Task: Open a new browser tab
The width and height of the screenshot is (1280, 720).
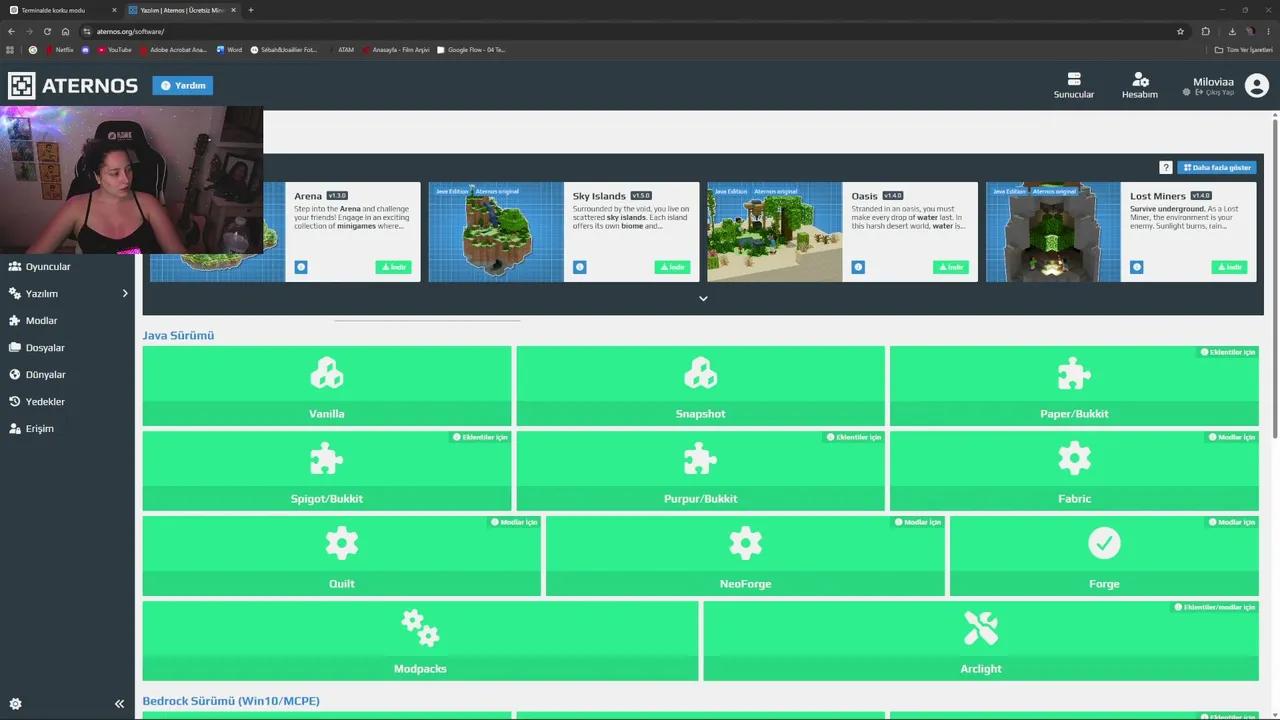Action: pos(251,10)
